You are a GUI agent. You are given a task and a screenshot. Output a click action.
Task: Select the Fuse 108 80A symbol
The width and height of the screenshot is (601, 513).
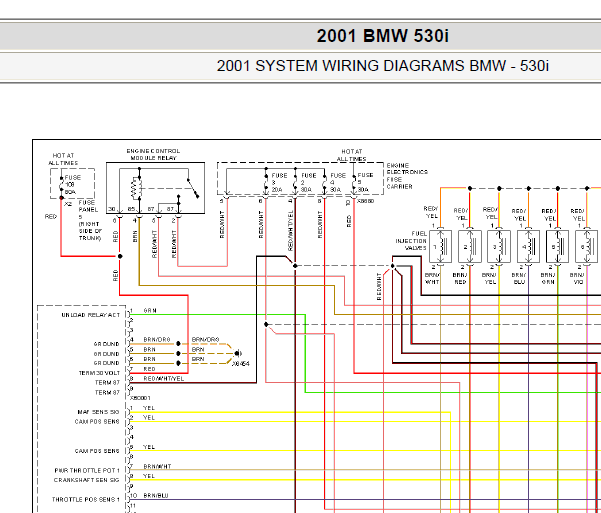61,184
